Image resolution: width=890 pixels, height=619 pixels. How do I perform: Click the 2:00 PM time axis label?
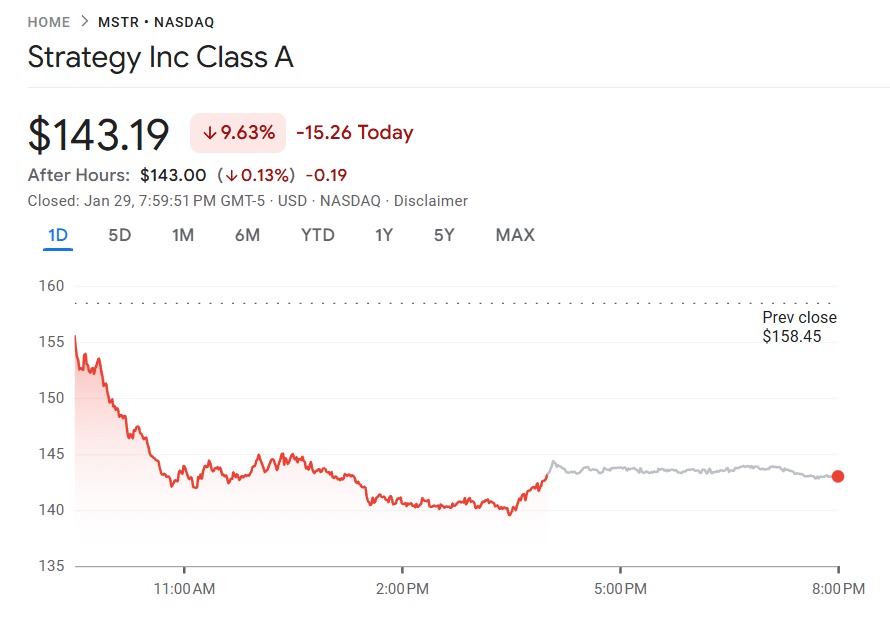402,587
